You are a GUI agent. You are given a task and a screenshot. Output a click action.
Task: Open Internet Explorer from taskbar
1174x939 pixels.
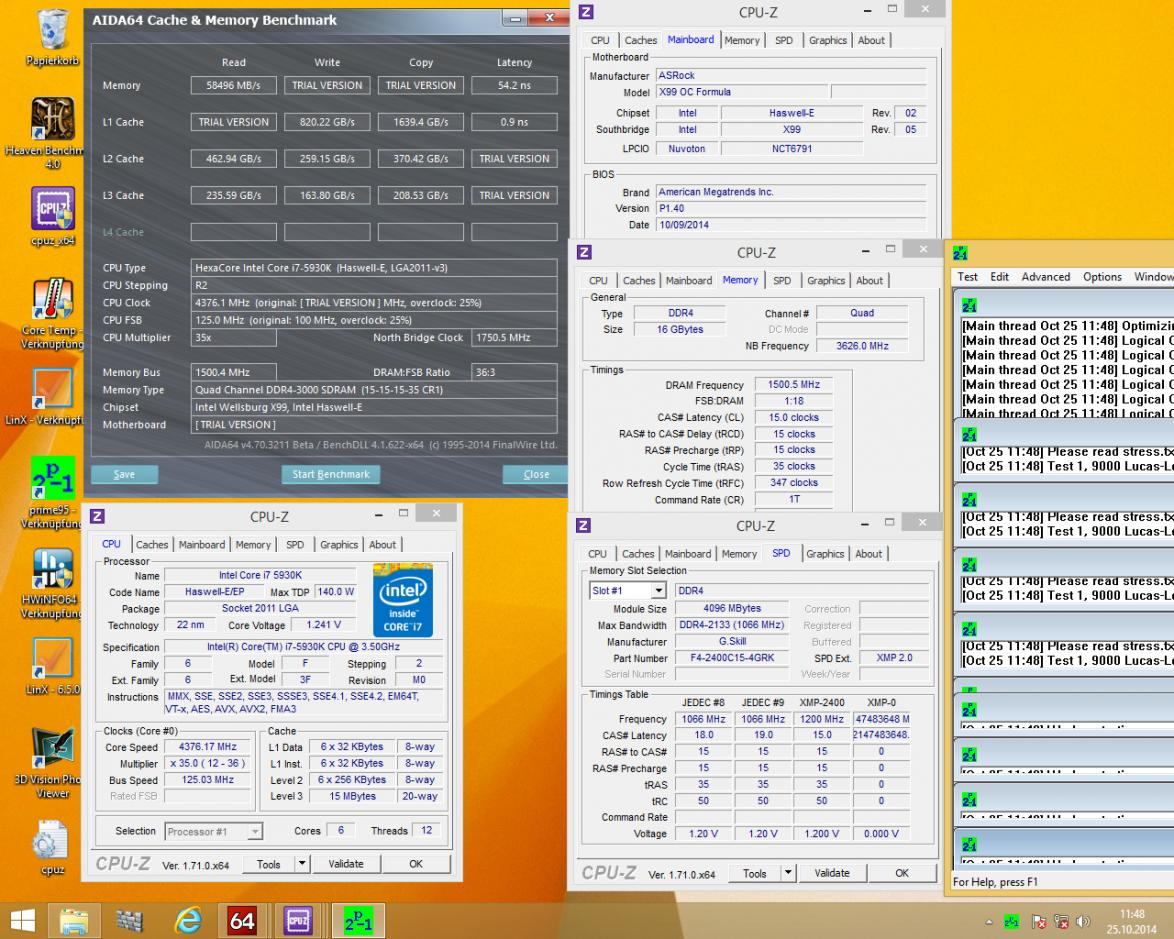187,921
